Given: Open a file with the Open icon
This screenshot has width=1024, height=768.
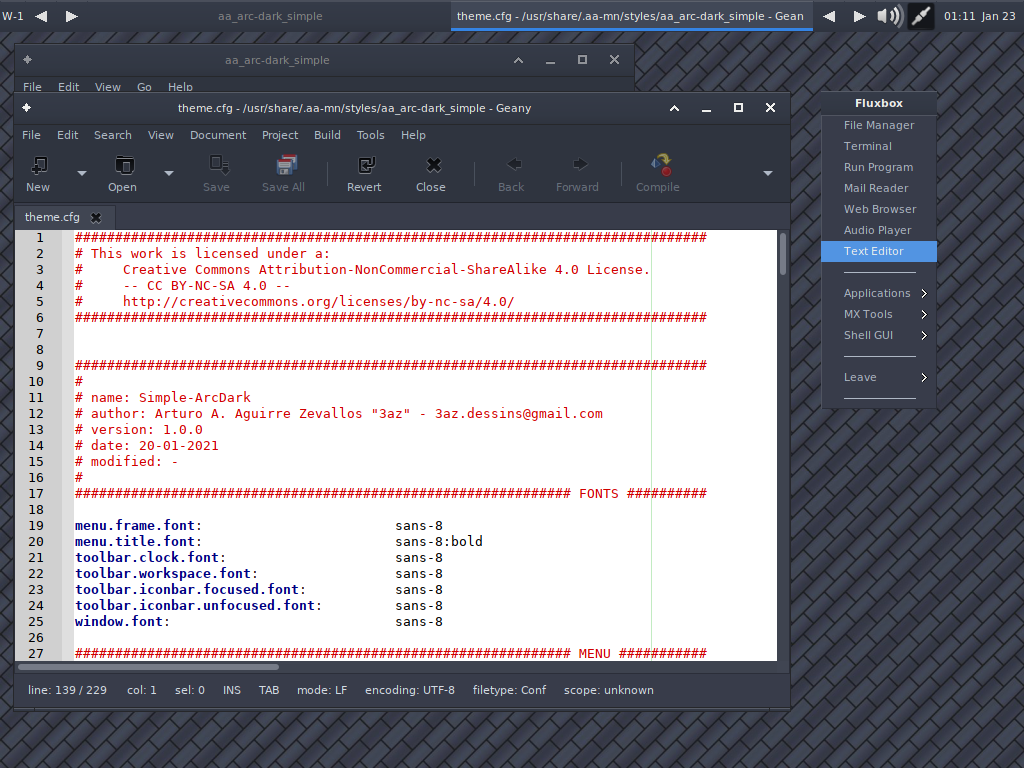Looking at the screenshot, I should click(124, 166).
